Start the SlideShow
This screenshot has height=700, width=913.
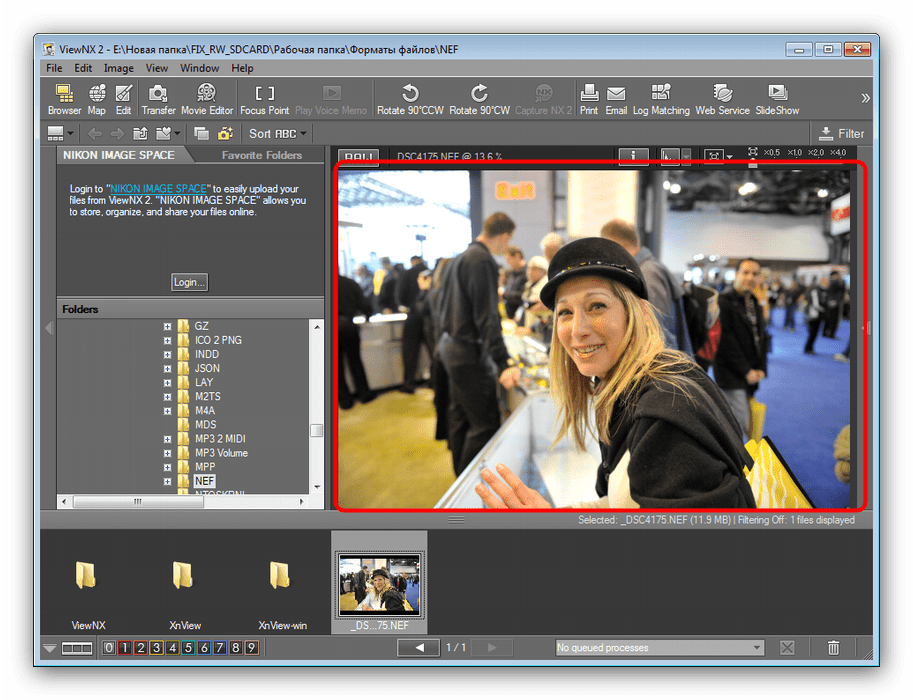tap(777, 99)
